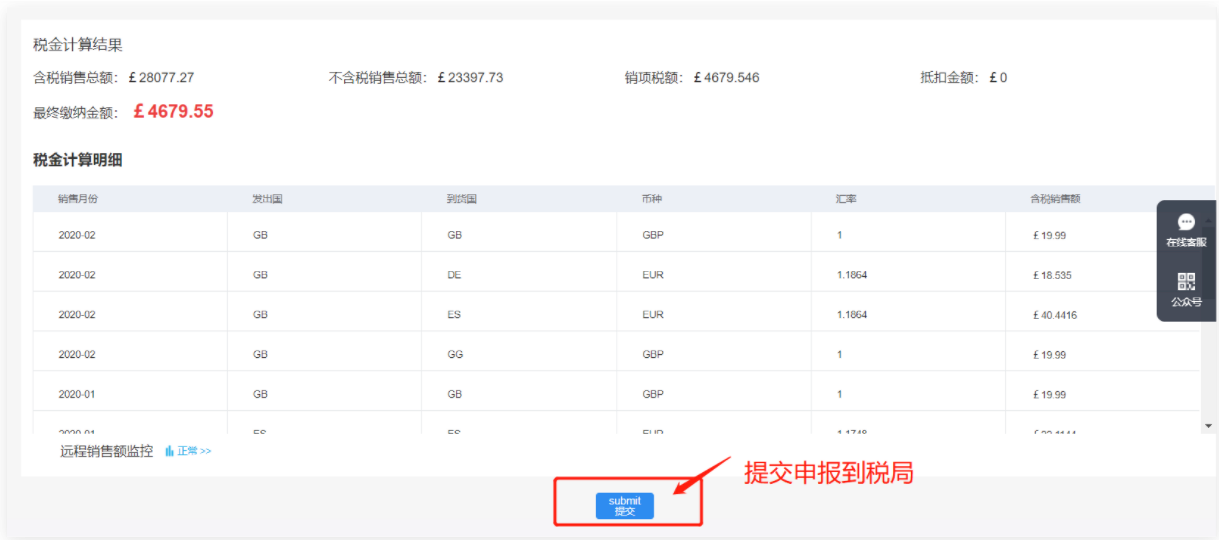This screenshot has width=1219, height=540.
Task: Click the 含税销售总额 £28077.27 value
Action: coord(160,78)
